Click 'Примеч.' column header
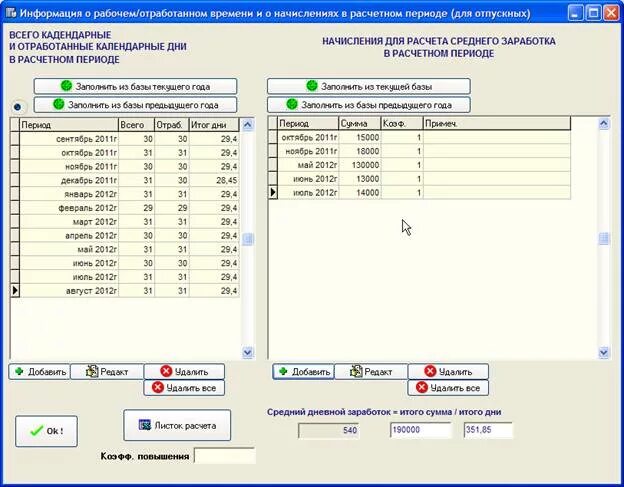Image resolution: width=624 pixels, height=487 pixels. [497, 124]
